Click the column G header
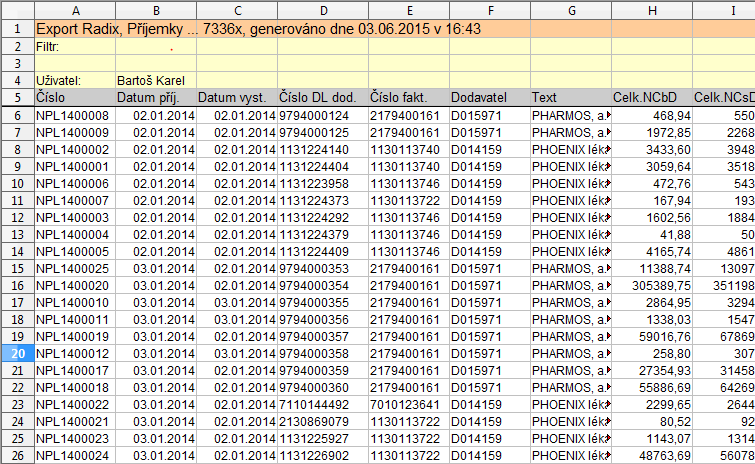This screenshot has height=464, width=755. (570, 9)
